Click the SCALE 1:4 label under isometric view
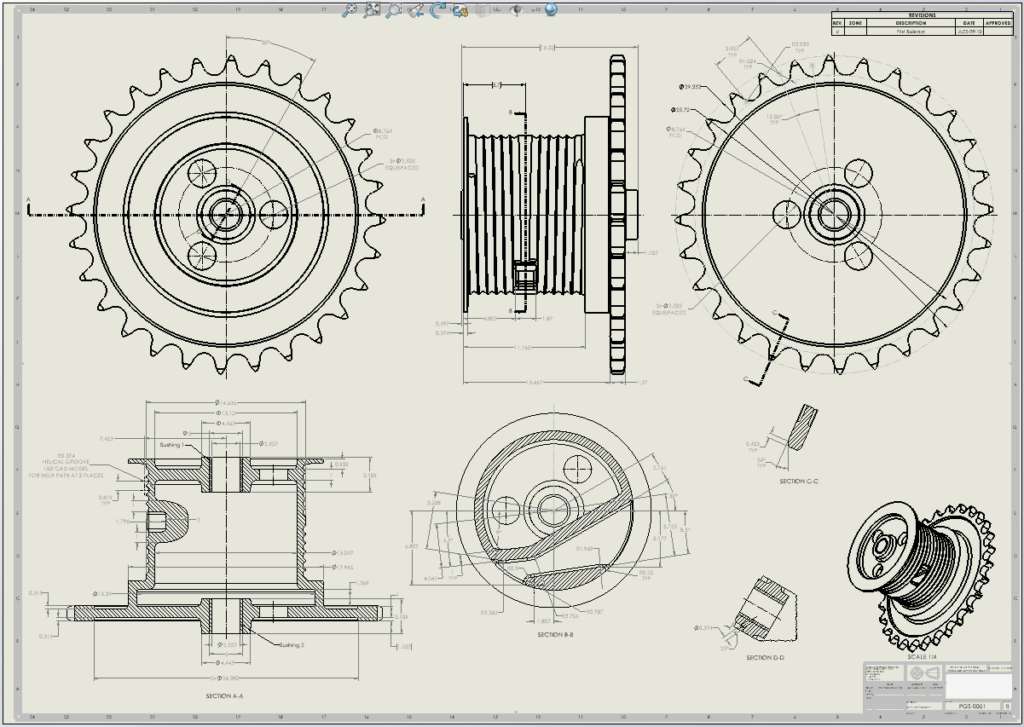Viewport: 1024px width, 727px height. pos(921,656)
